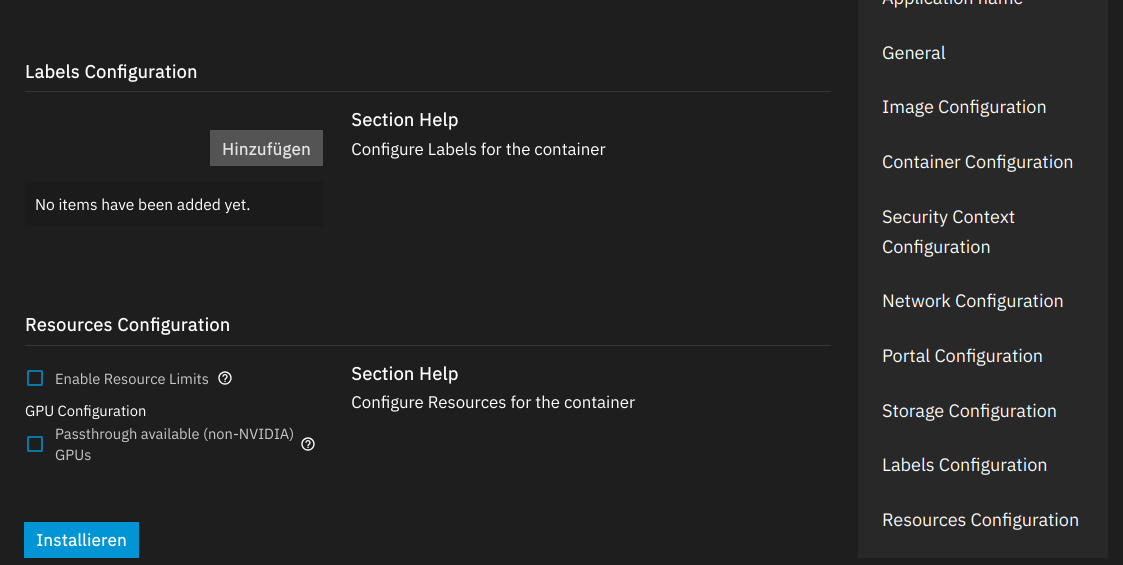Click partially visible Application name sidebar link
The width and height of the screenshot is (1123, 565).
[x=952, y=3]
